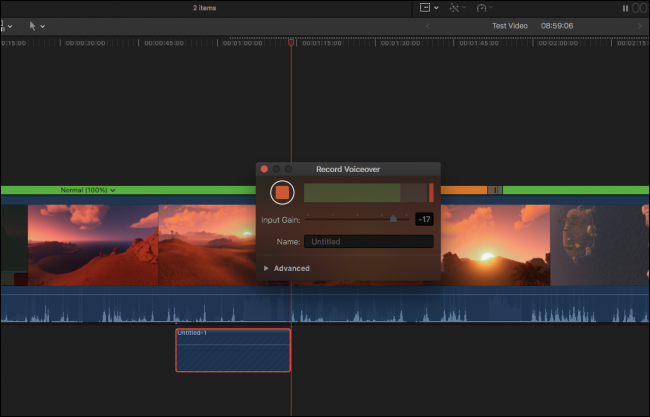650x417 pixels.
Task: Open the clip appearance options in toolbar
Action: 428,8
